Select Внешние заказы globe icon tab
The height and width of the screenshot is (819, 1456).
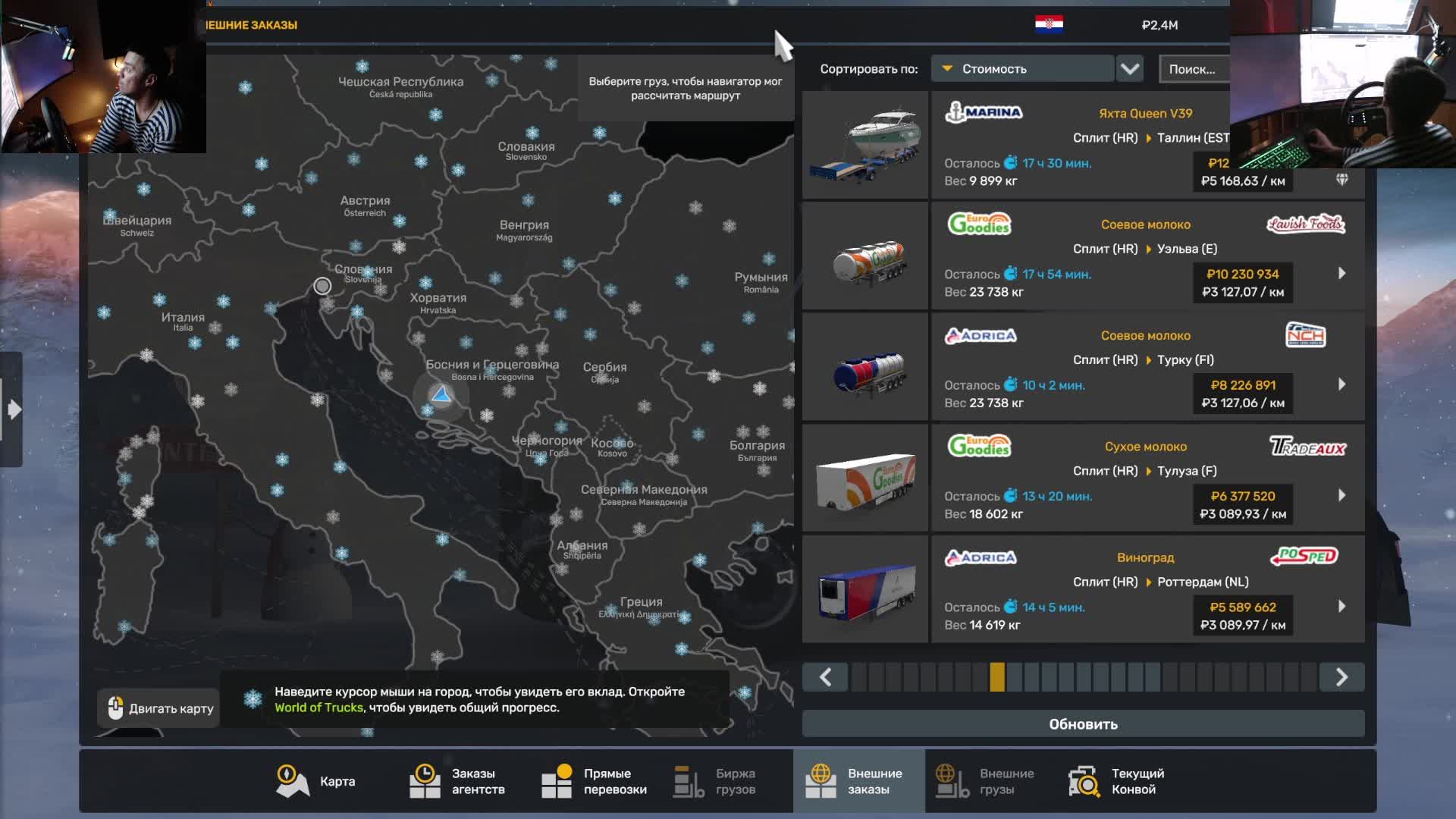coord(821,781)
